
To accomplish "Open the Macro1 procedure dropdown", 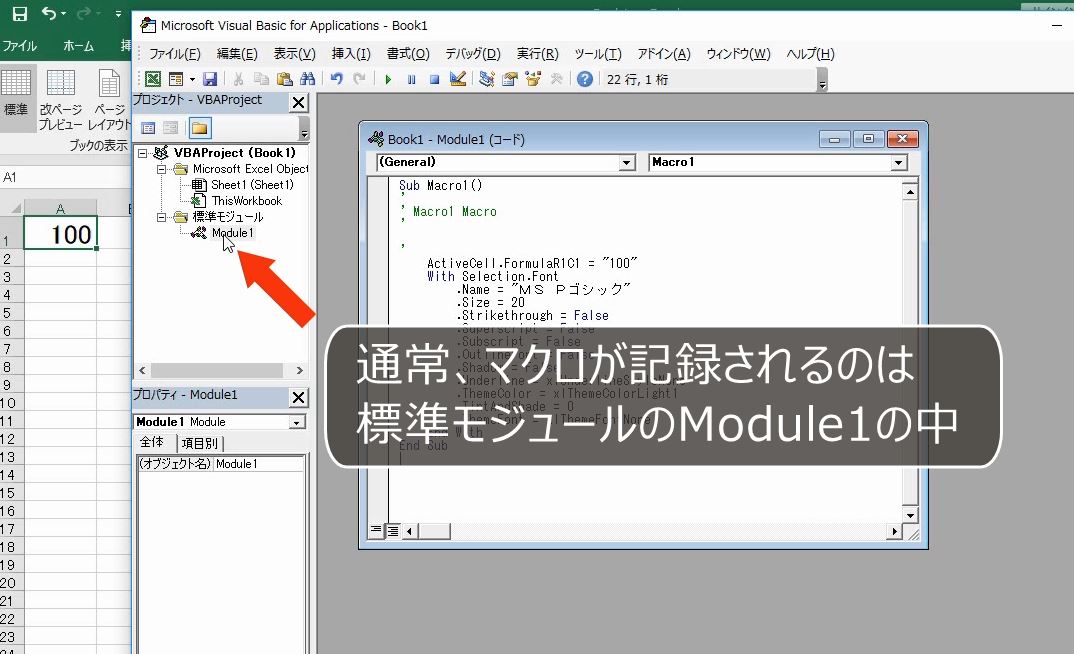I will [x=899, y=162].
